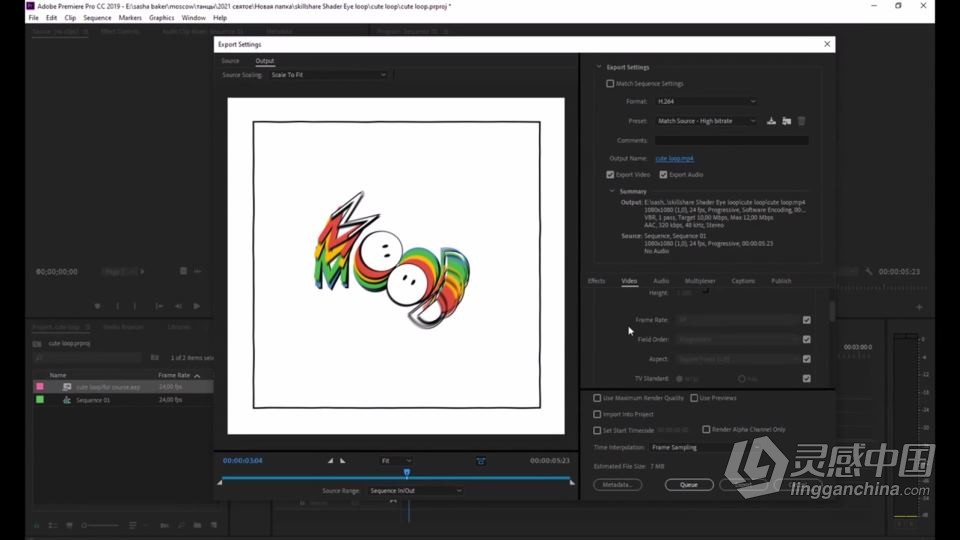This screenshot has height=540, width=960.
Task: Click the Metadata button
Action: [x=617, y=485]
